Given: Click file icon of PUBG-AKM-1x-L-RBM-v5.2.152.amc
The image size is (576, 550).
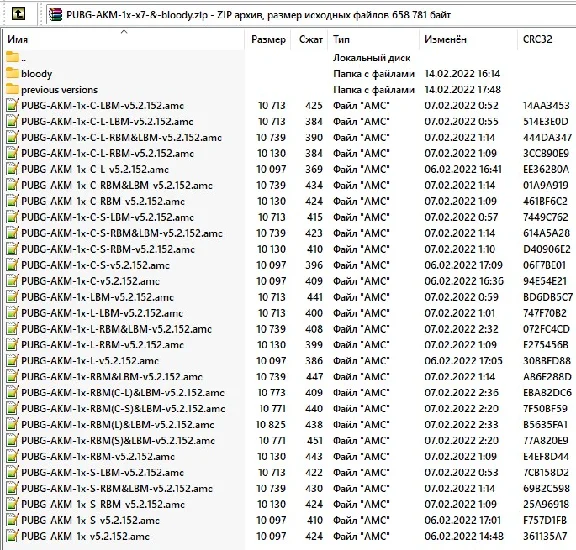Looking at the screenshot, I should pyautogui.click(x=12, y=345).
